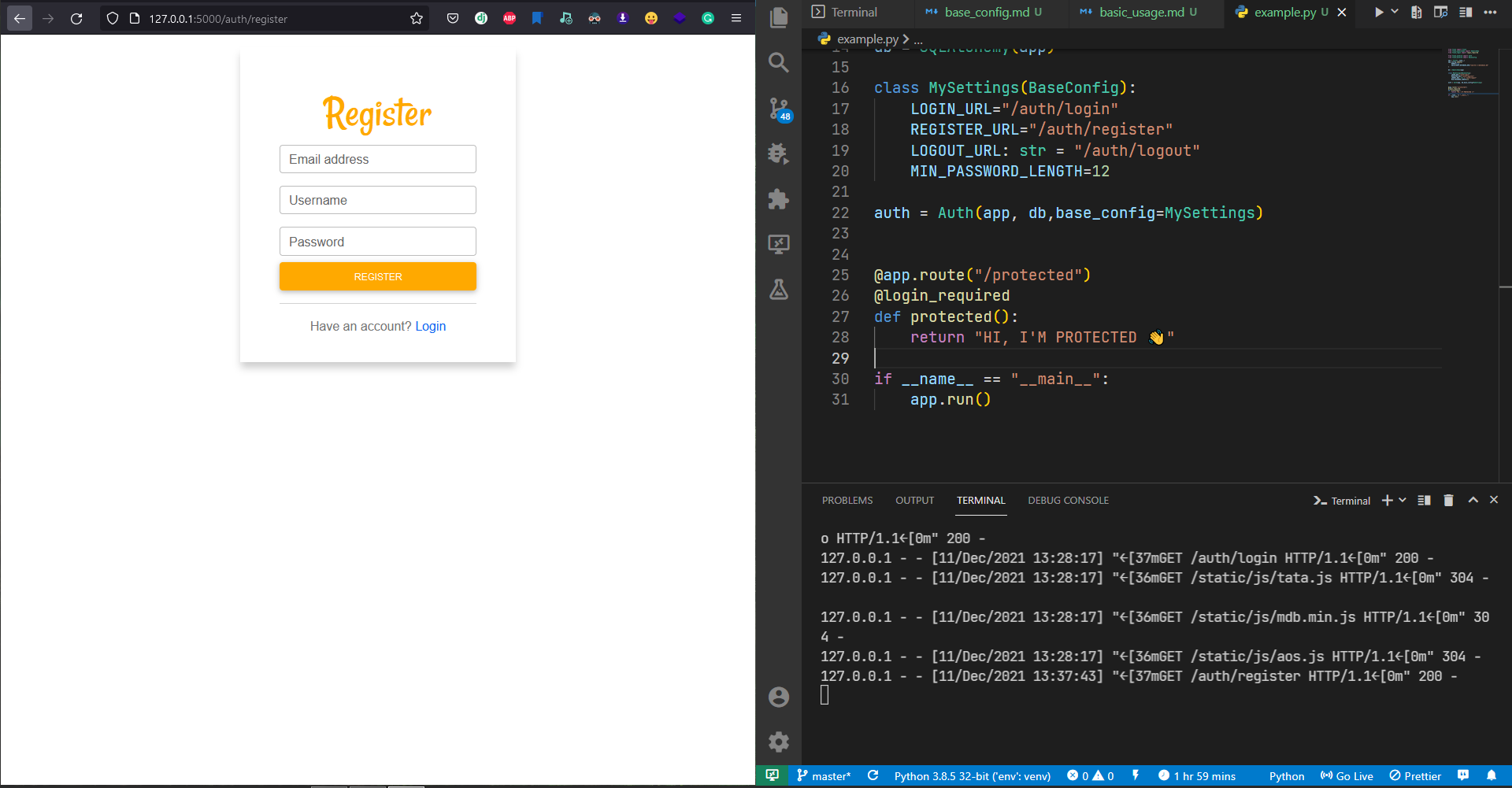Screen dimensions: 1512x788
Task: Run Python file with play button
Action: point(1379,12)
